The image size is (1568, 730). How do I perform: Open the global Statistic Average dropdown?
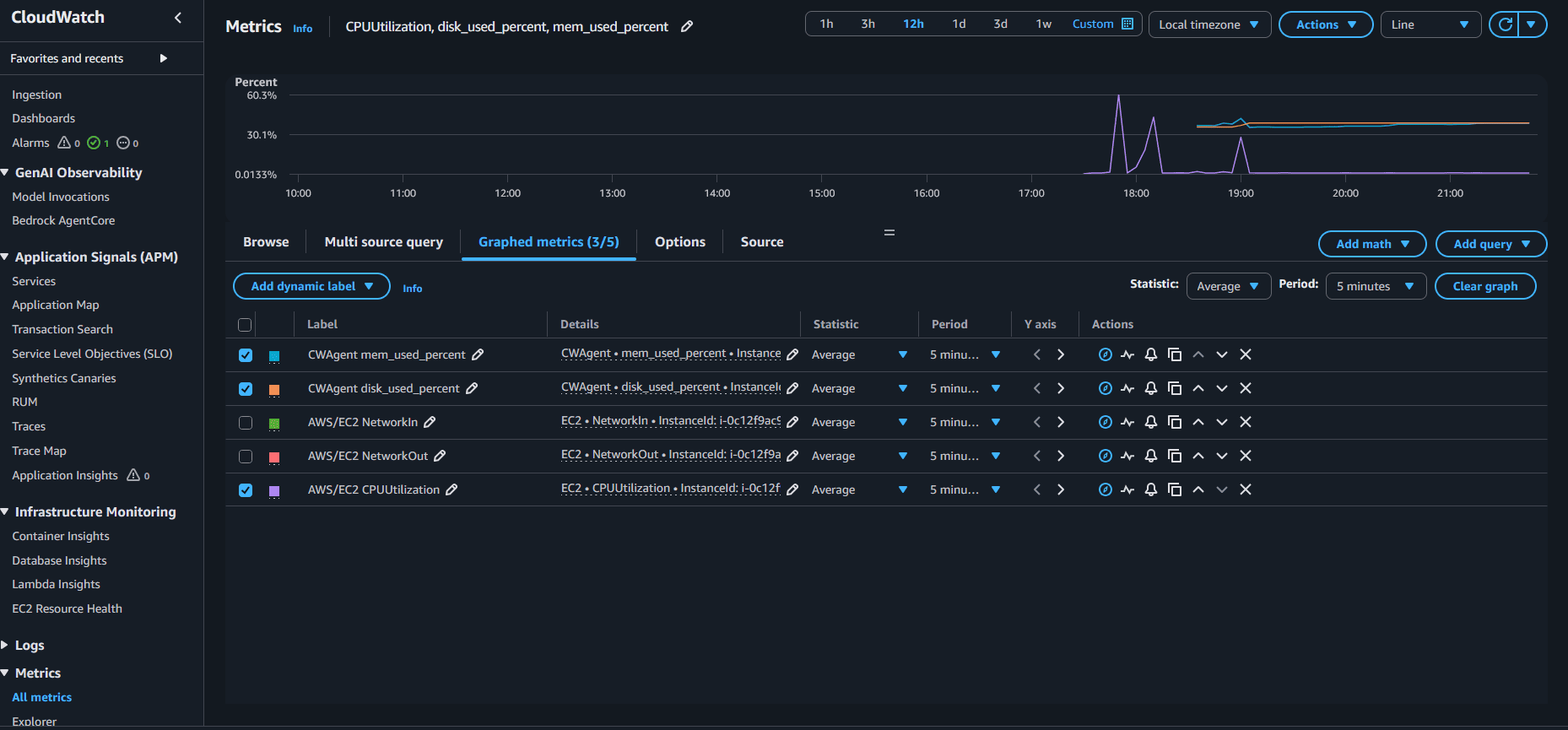point(1228,286)
